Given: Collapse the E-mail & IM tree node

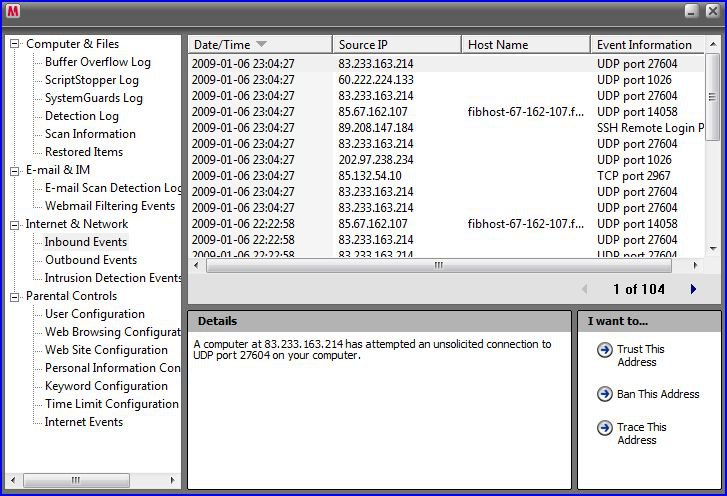Looking at the screenshot, I should pos(15,171).
